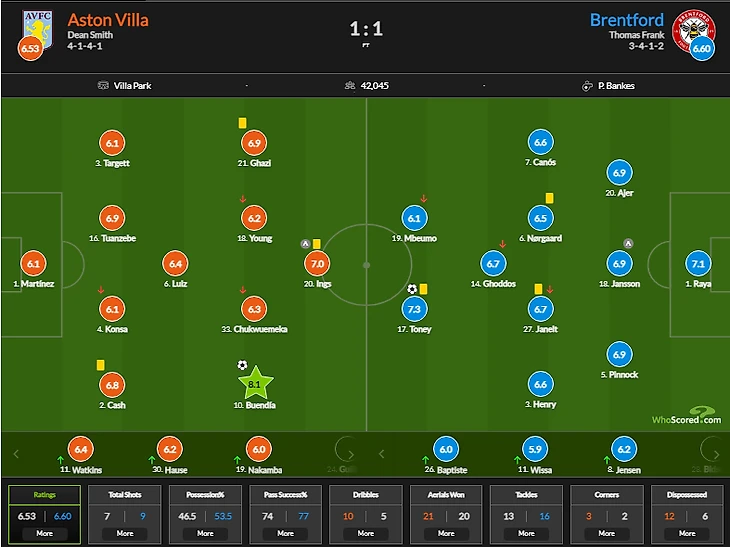Click Ings's 7.0 rating circle
The image size is (730, 547).
[x=317, y=264]
